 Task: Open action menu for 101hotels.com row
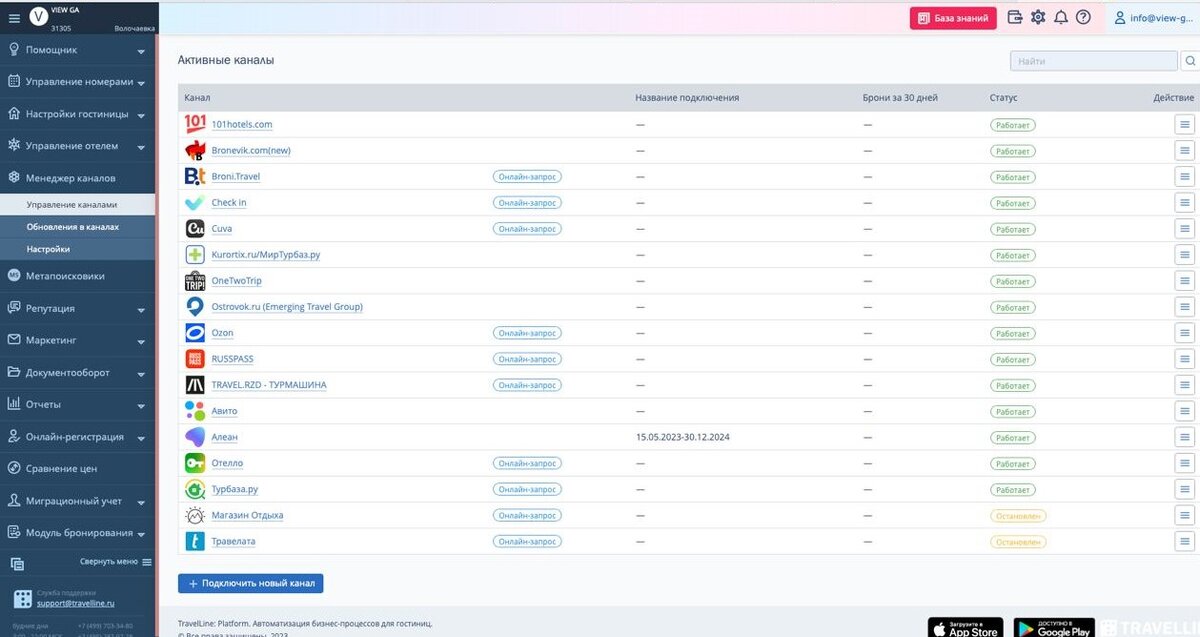[x=1185, y=124]
